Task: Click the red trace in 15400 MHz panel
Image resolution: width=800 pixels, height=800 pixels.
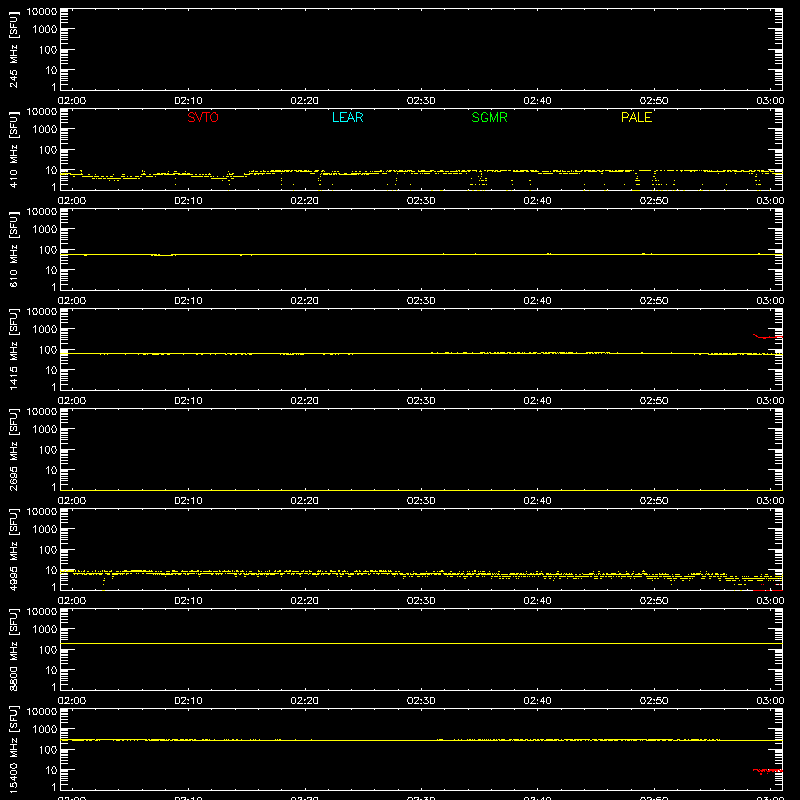Action: [768, 770]
